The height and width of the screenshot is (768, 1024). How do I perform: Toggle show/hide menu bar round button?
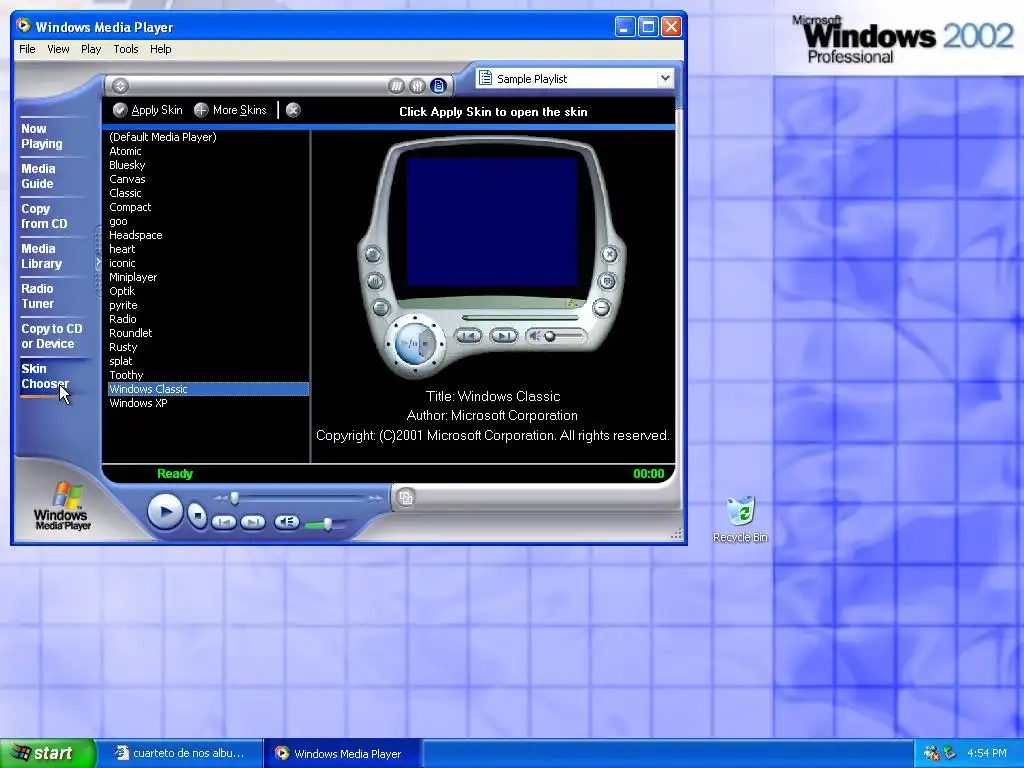pos(120,86)
